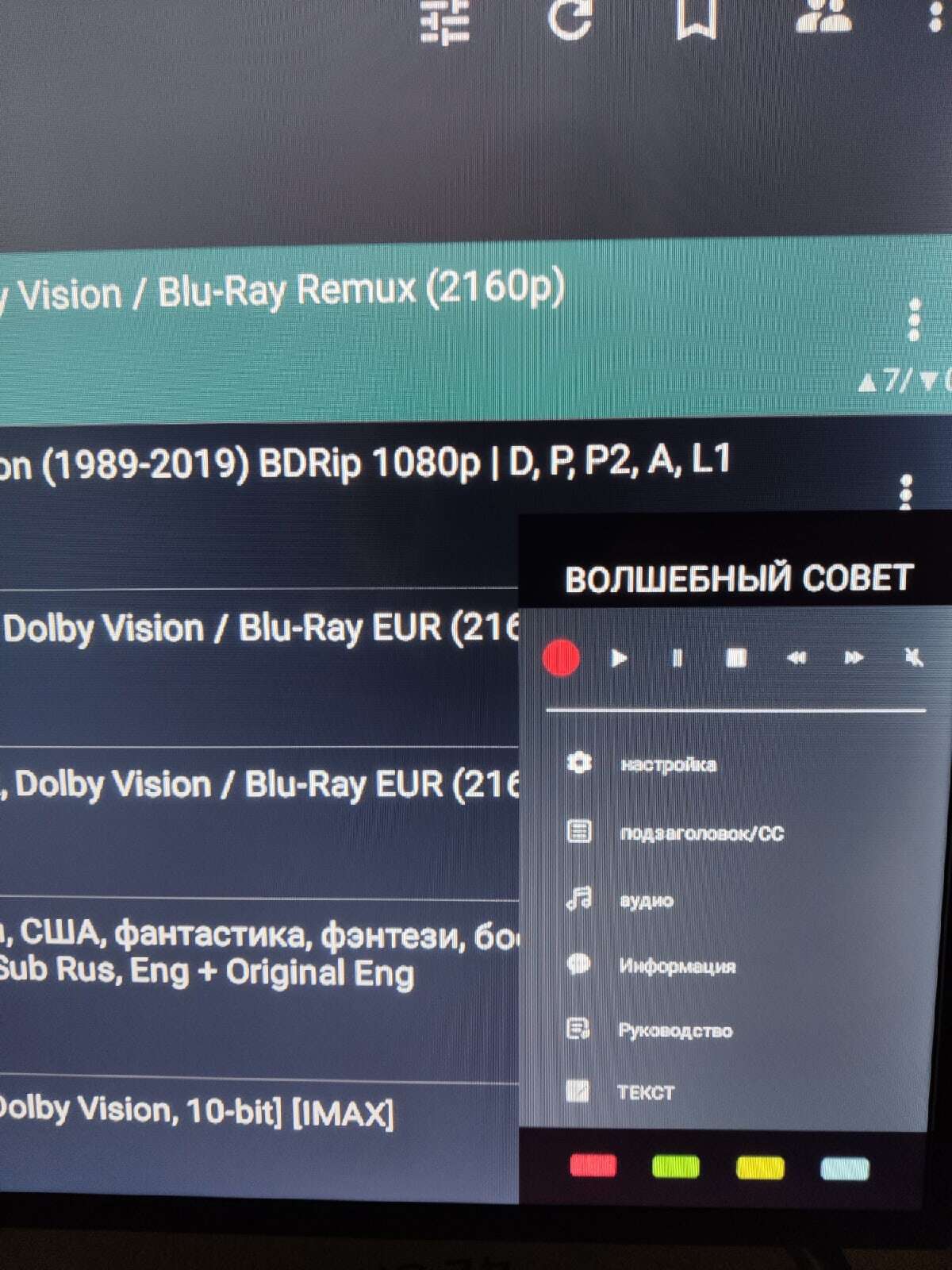Mute sound via the crossed speaker icon
Viewport: 952px width, 1270px height.
913,657
